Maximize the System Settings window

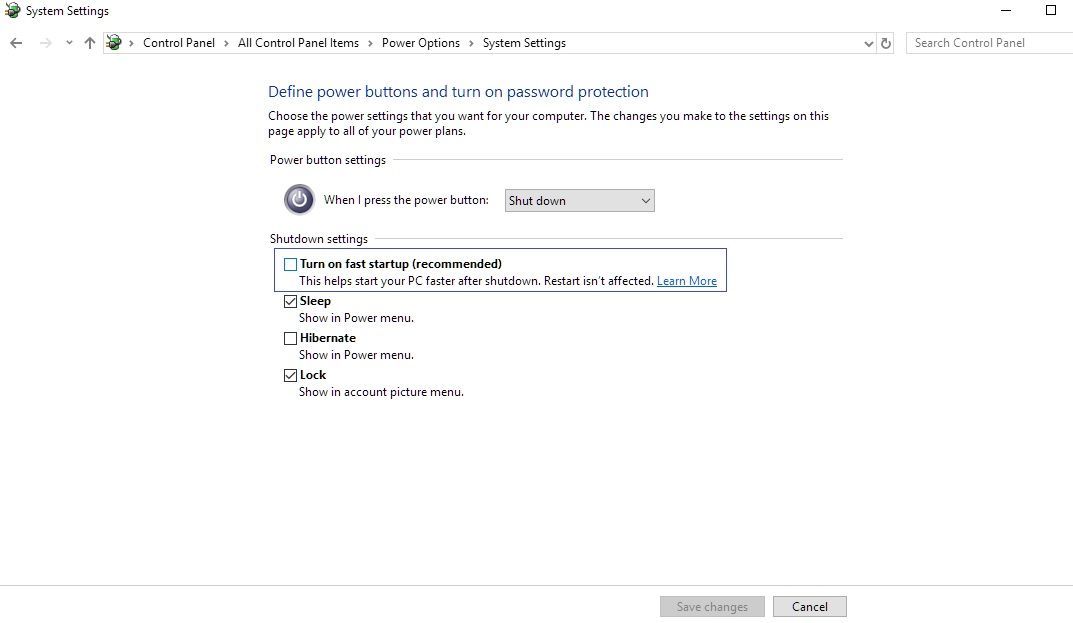[x=1051, y=10]
